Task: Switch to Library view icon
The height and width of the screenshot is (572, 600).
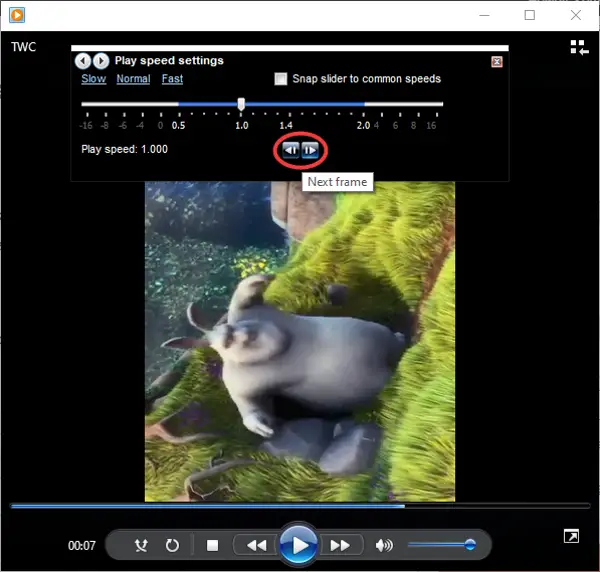Action: (x=579, y=48)
